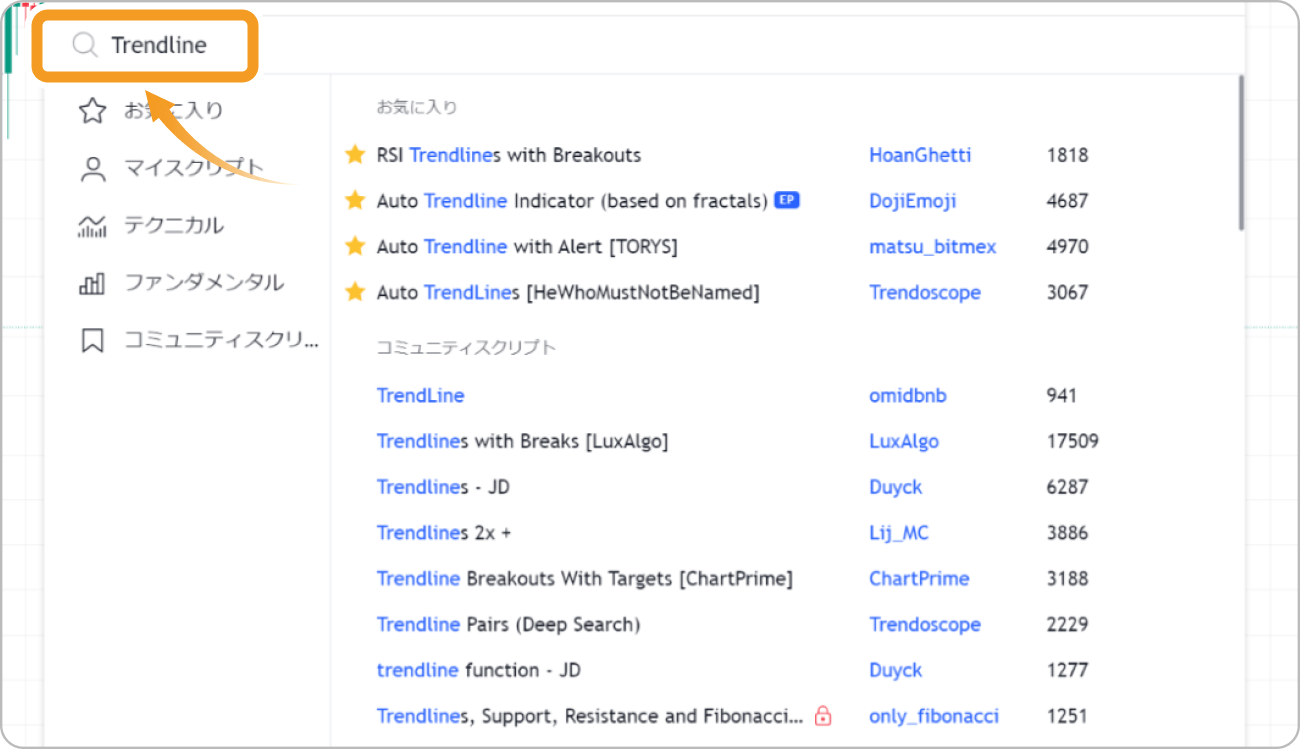Toggle star for Auto TrendLines [HeWhoMustNotBeNamed]

pyautogui.click(x=355, y=293)
